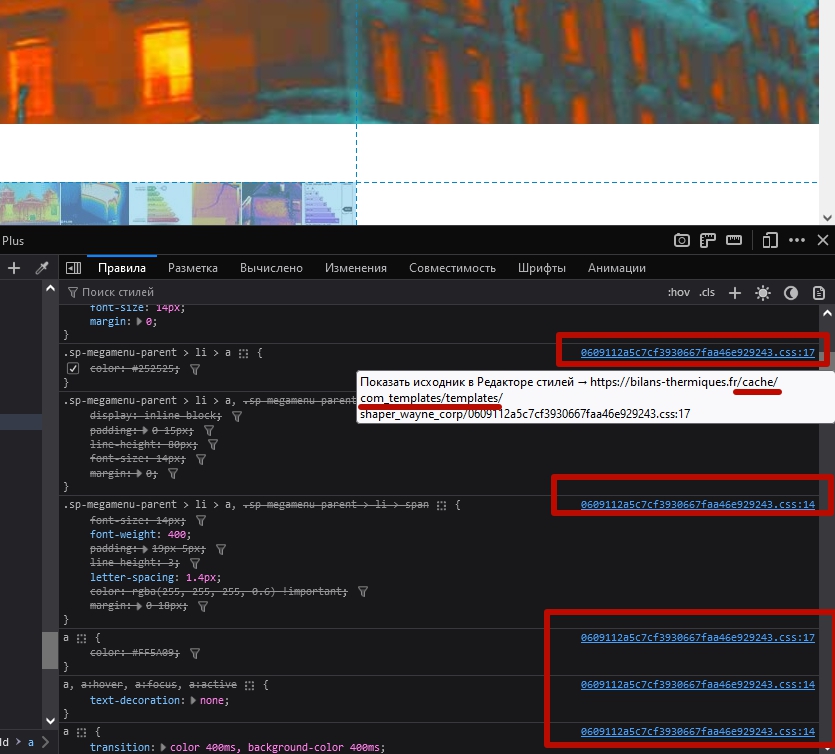This screenshot has height=754, width=835.
Task: Switch to the Вычислено tab
Action: click(271, 268)
